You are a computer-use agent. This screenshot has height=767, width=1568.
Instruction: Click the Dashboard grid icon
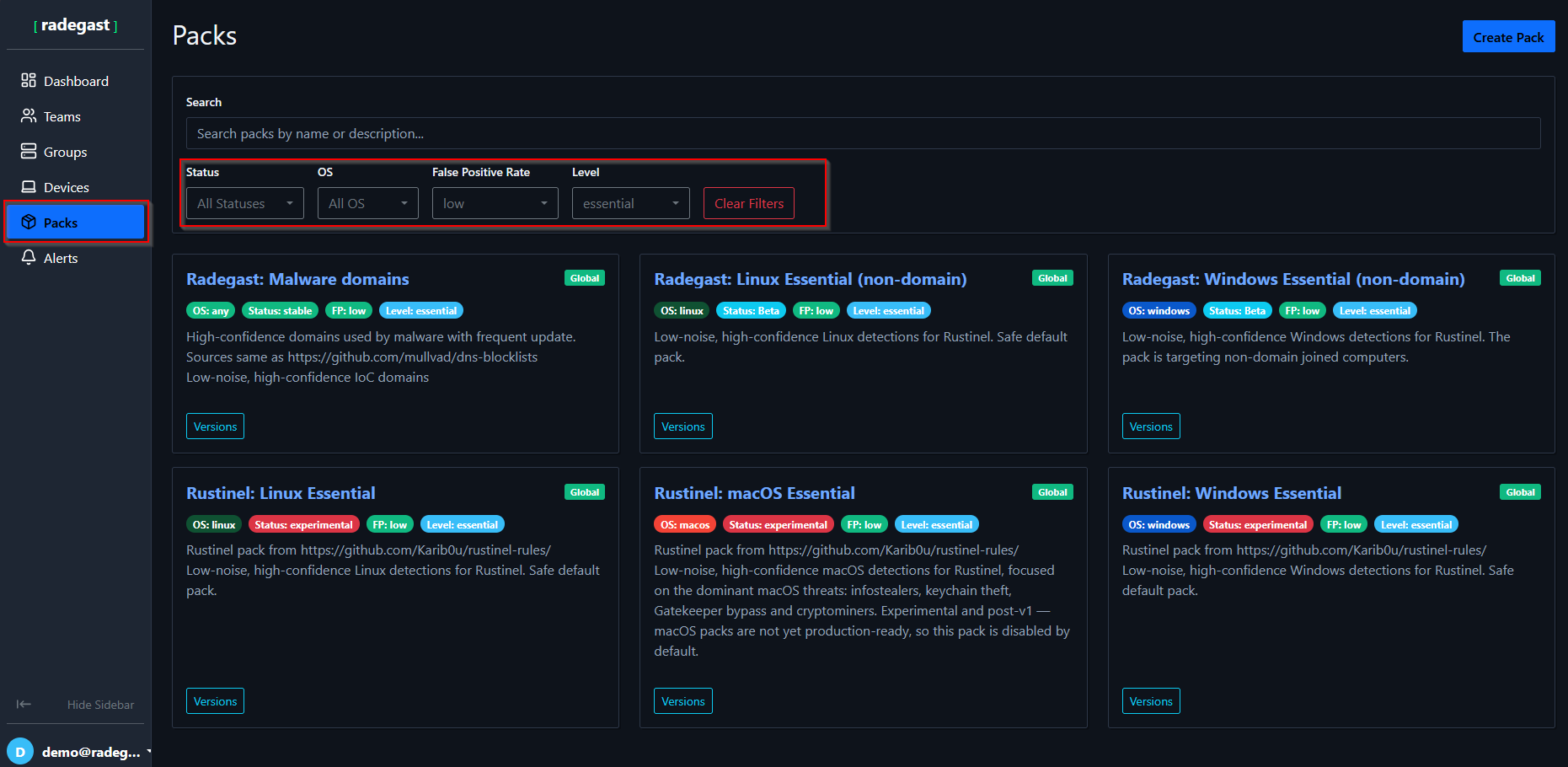(29, 80)
